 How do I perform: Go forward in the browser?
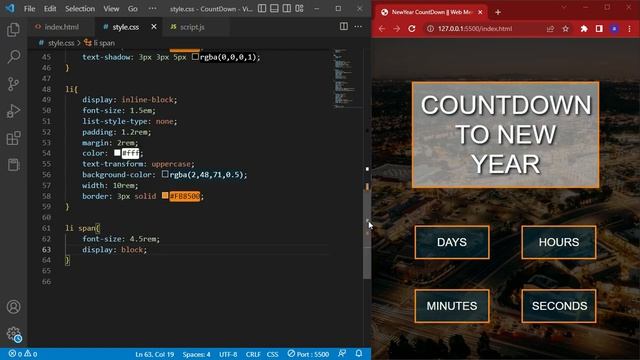click(x=397, y=29)
